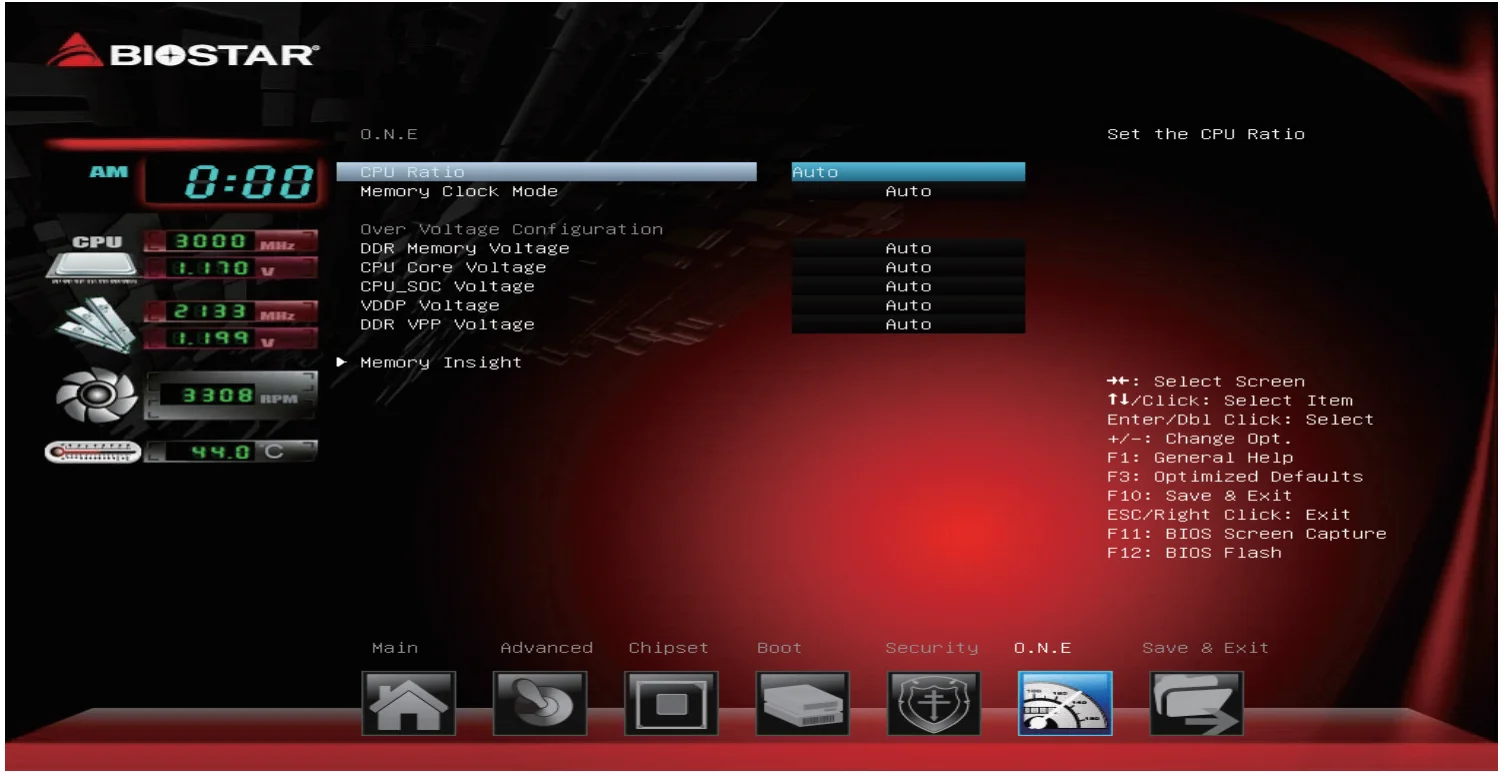Click the F3: Optimized Defaults hint

pyautogui.click(x=1235, y=476)
